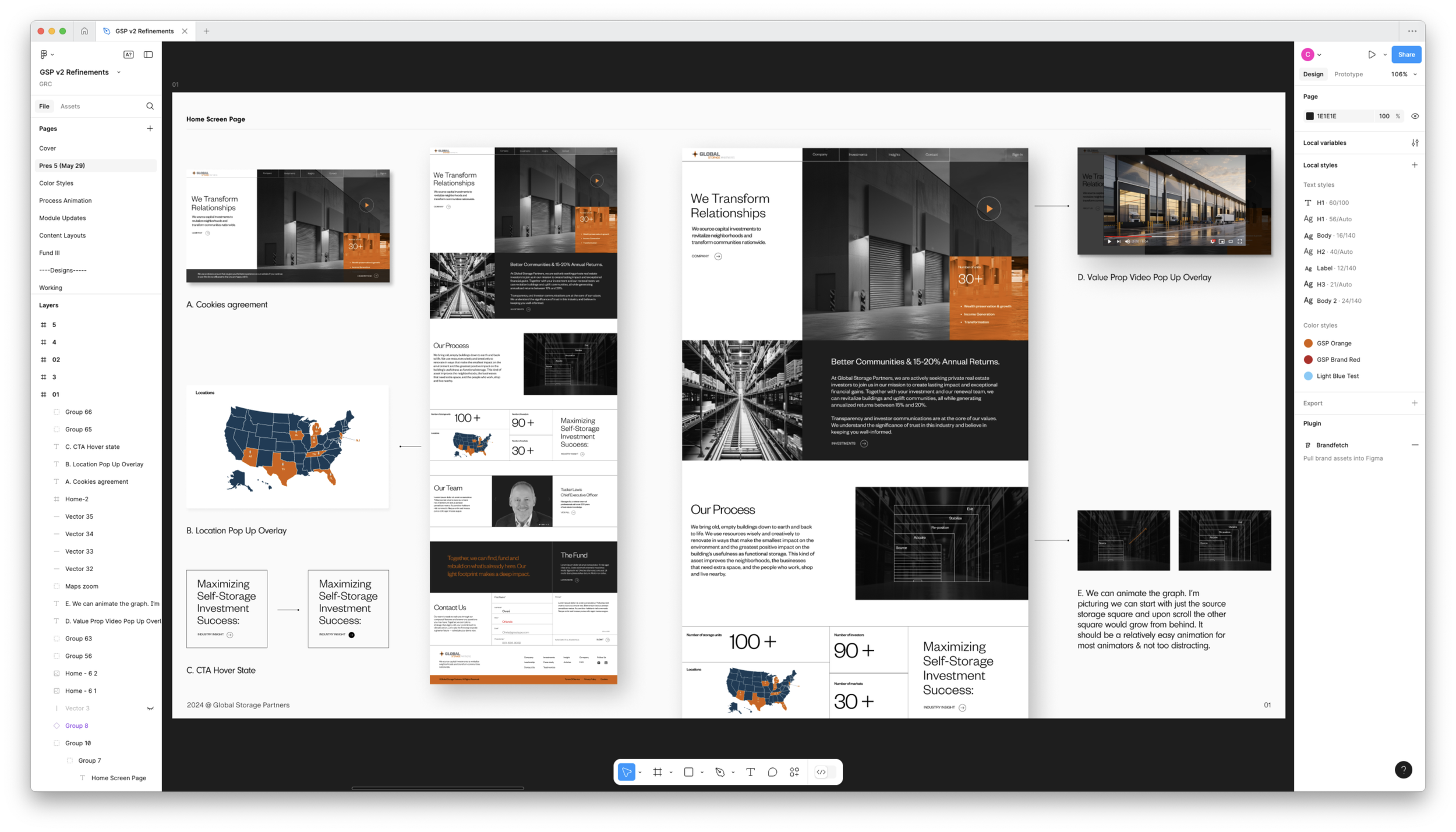
Task: Click the Dev Mode code icon
Action: click(821, 772)
